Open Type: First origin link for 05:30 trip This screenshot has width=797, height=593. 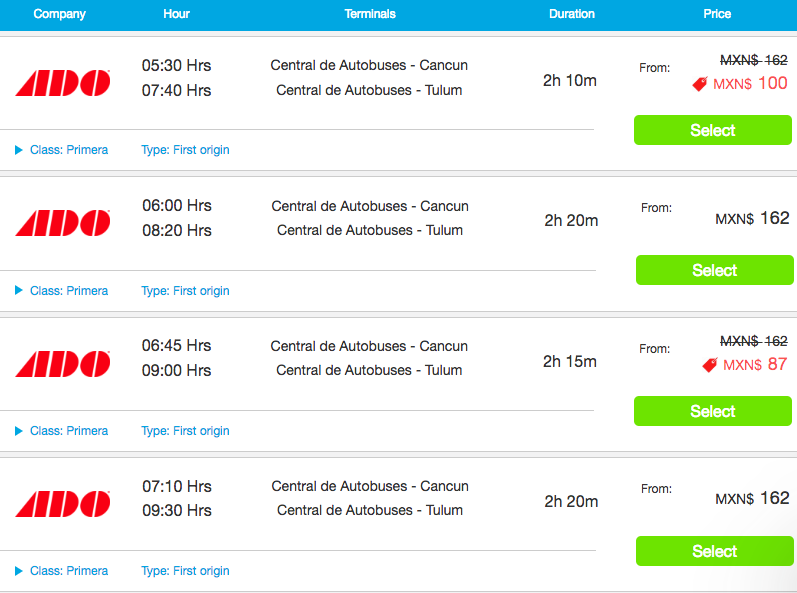[185, 150]
